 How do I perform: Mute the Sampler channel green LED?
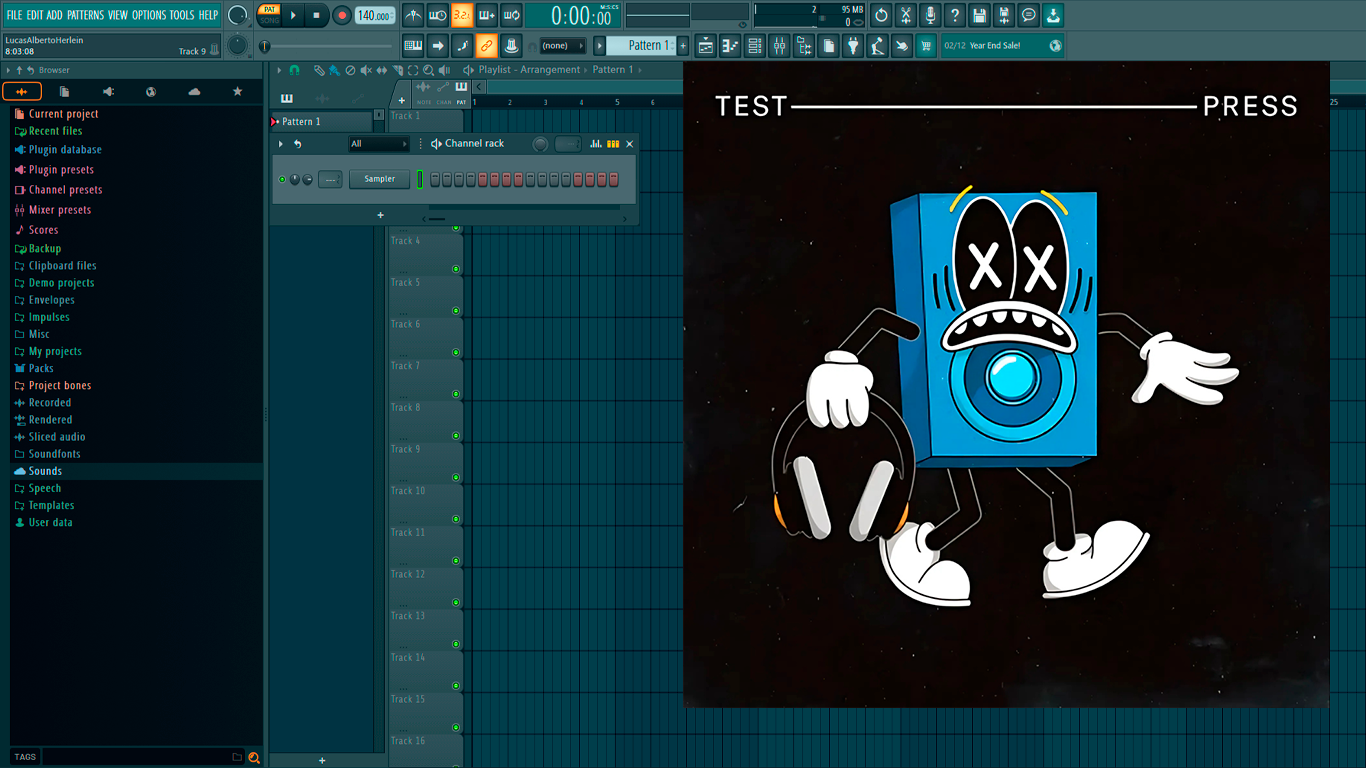point(282,180)
